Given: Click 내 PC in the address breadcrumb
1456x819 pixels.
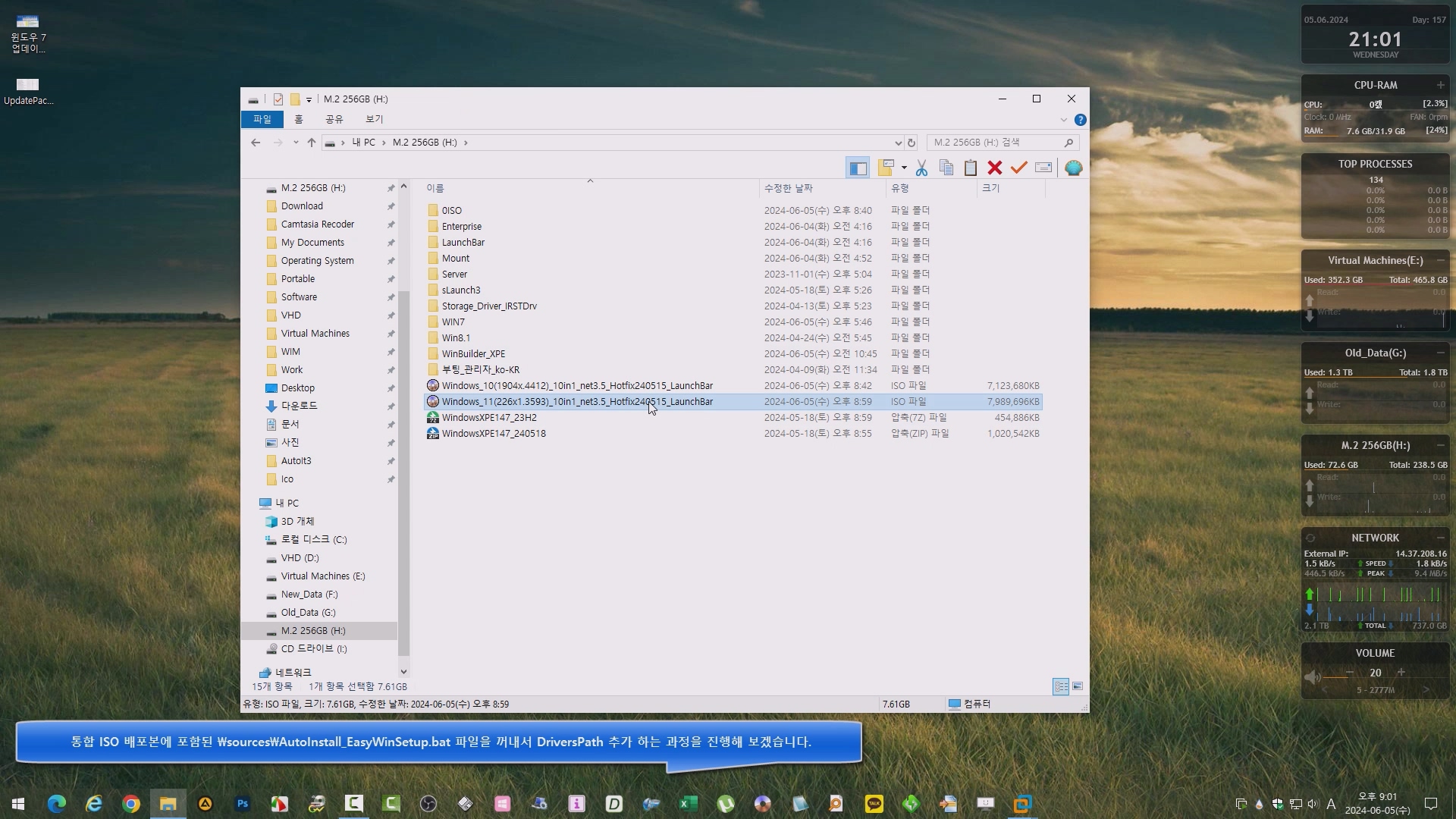Looking at the screenshot, I should 363,143.
